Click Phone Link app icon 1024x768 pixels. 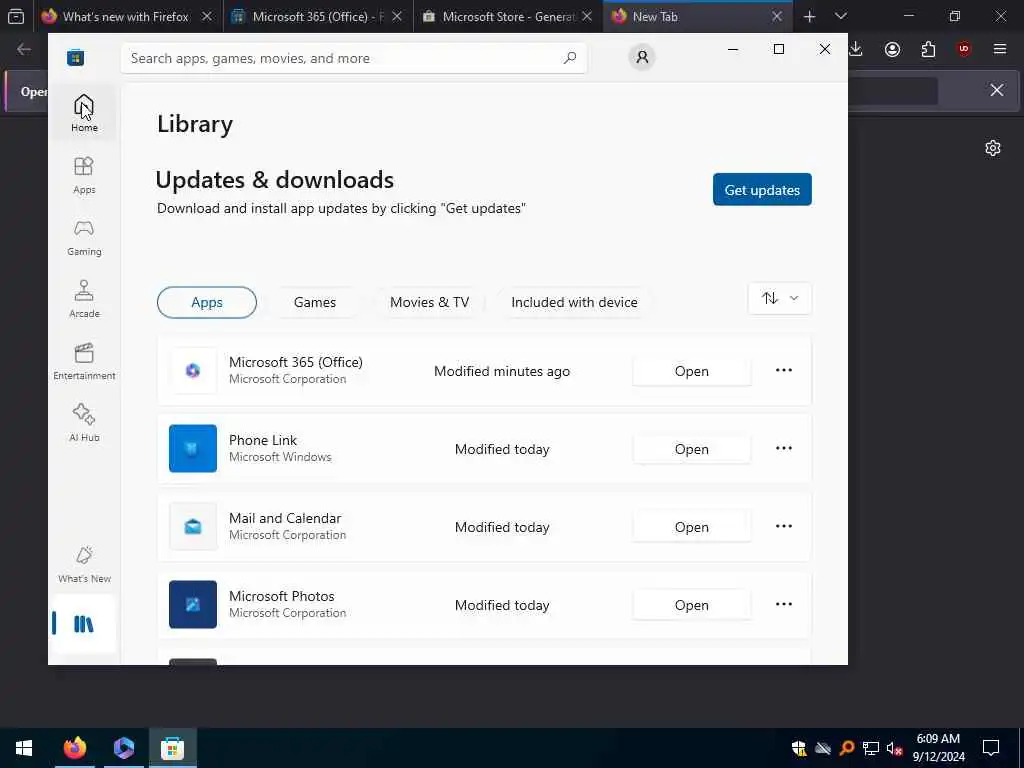coord(193,449)
